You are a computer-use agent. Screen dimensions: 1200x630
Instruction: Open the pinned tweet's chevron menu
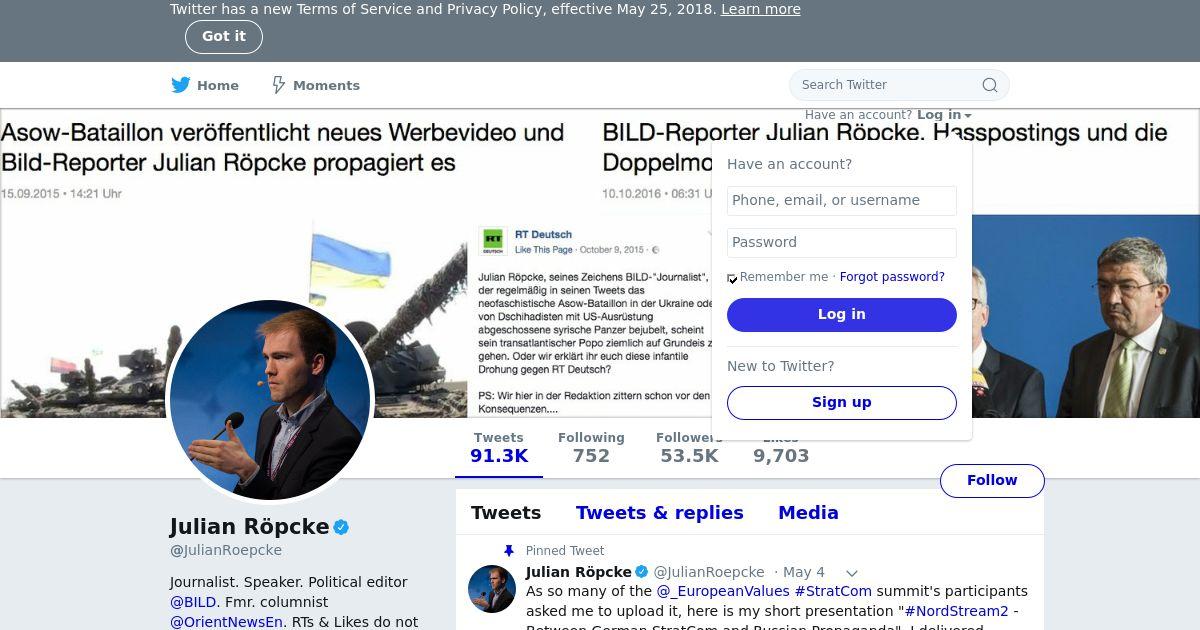(852, 573)
